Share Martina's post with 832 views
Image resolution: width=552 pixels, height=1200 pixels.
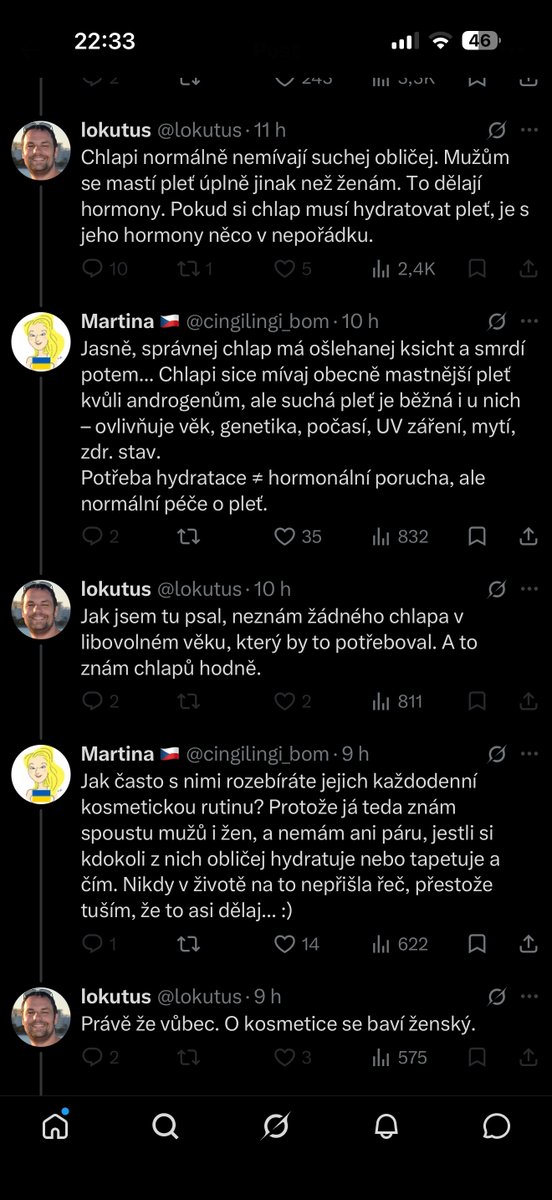[529, 537]
